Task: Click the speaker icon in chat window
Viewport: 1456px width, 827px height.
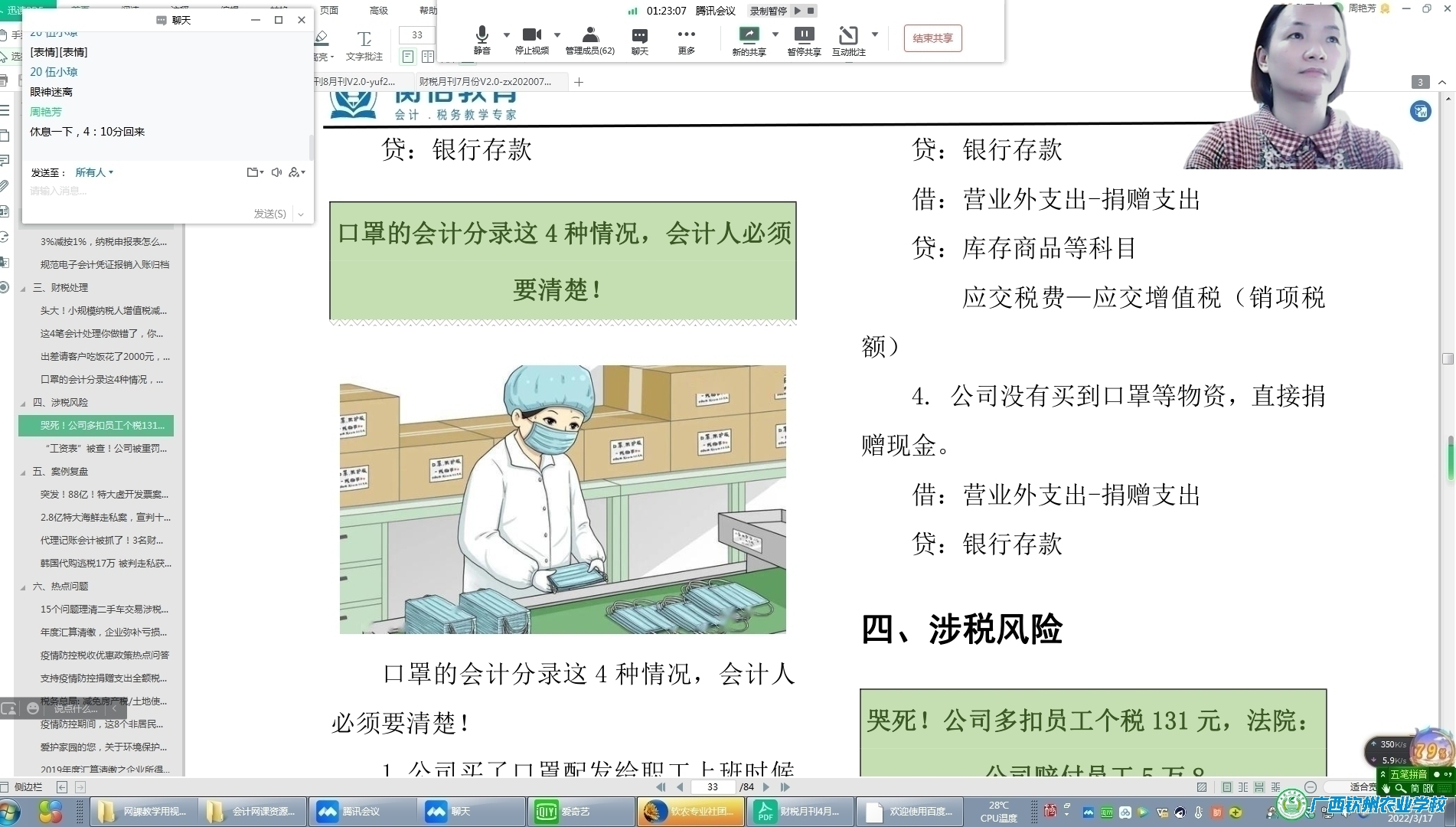Action: [276, 172]
